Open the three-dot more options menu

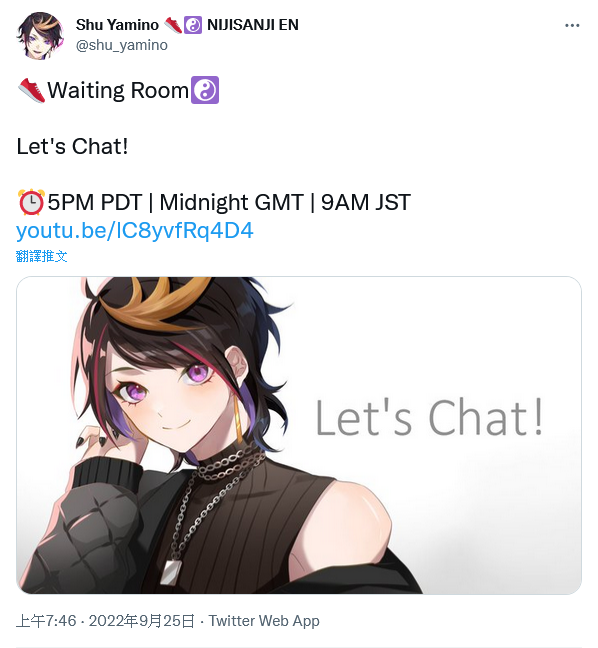(x=572, y=26)
